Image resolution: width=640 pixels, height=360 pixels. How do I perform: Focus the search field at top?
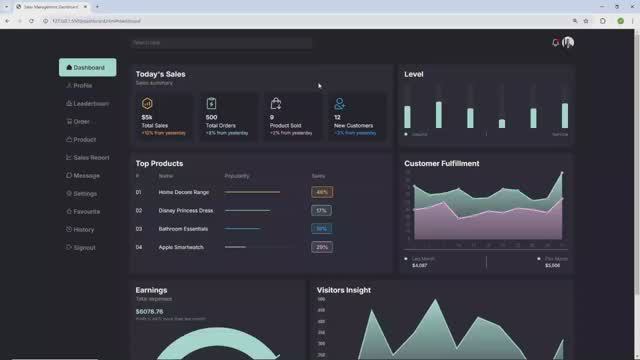[222, 42]
